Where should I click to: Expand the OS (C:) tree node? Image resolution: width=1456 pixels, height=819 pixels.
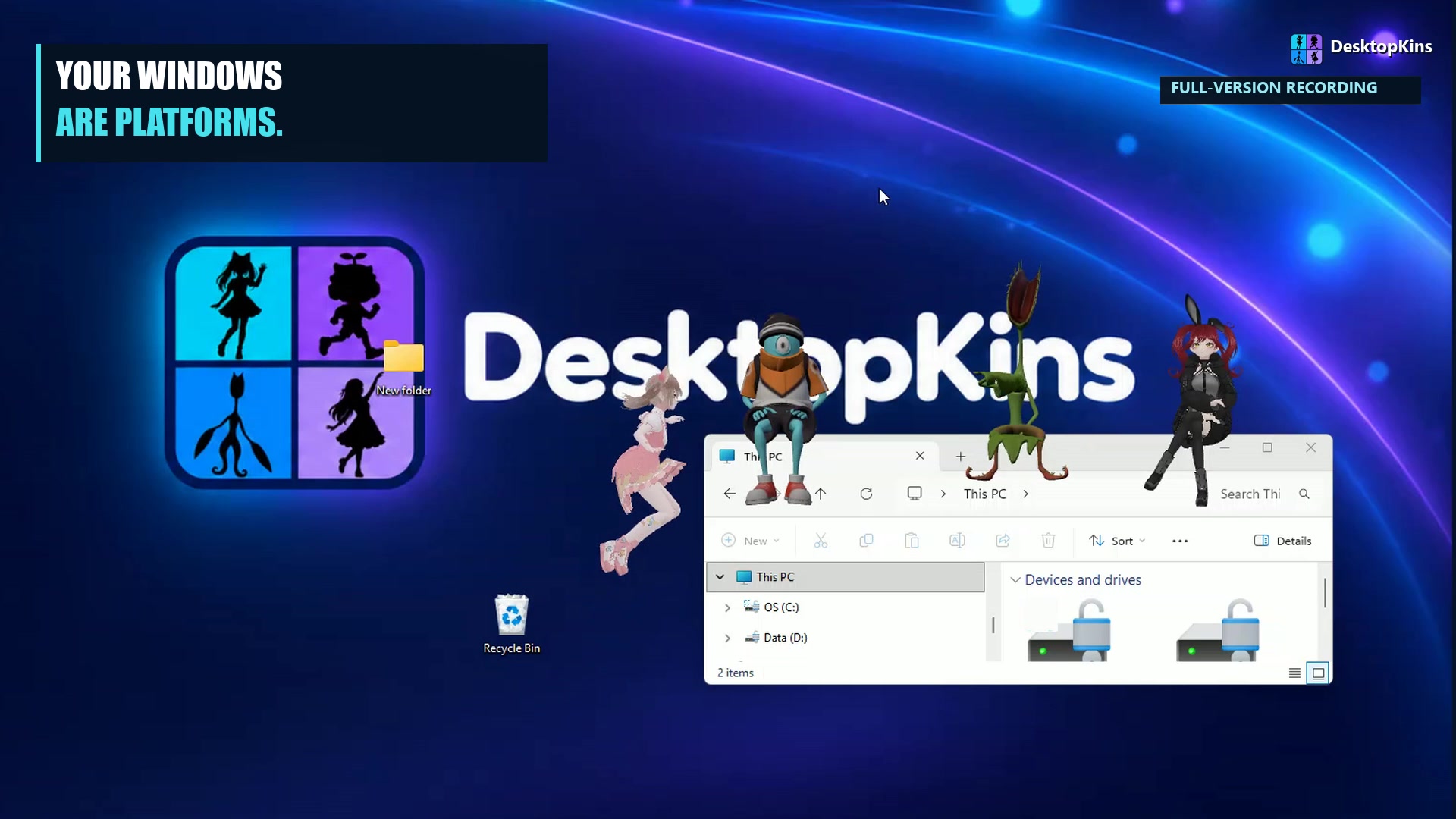727,607
